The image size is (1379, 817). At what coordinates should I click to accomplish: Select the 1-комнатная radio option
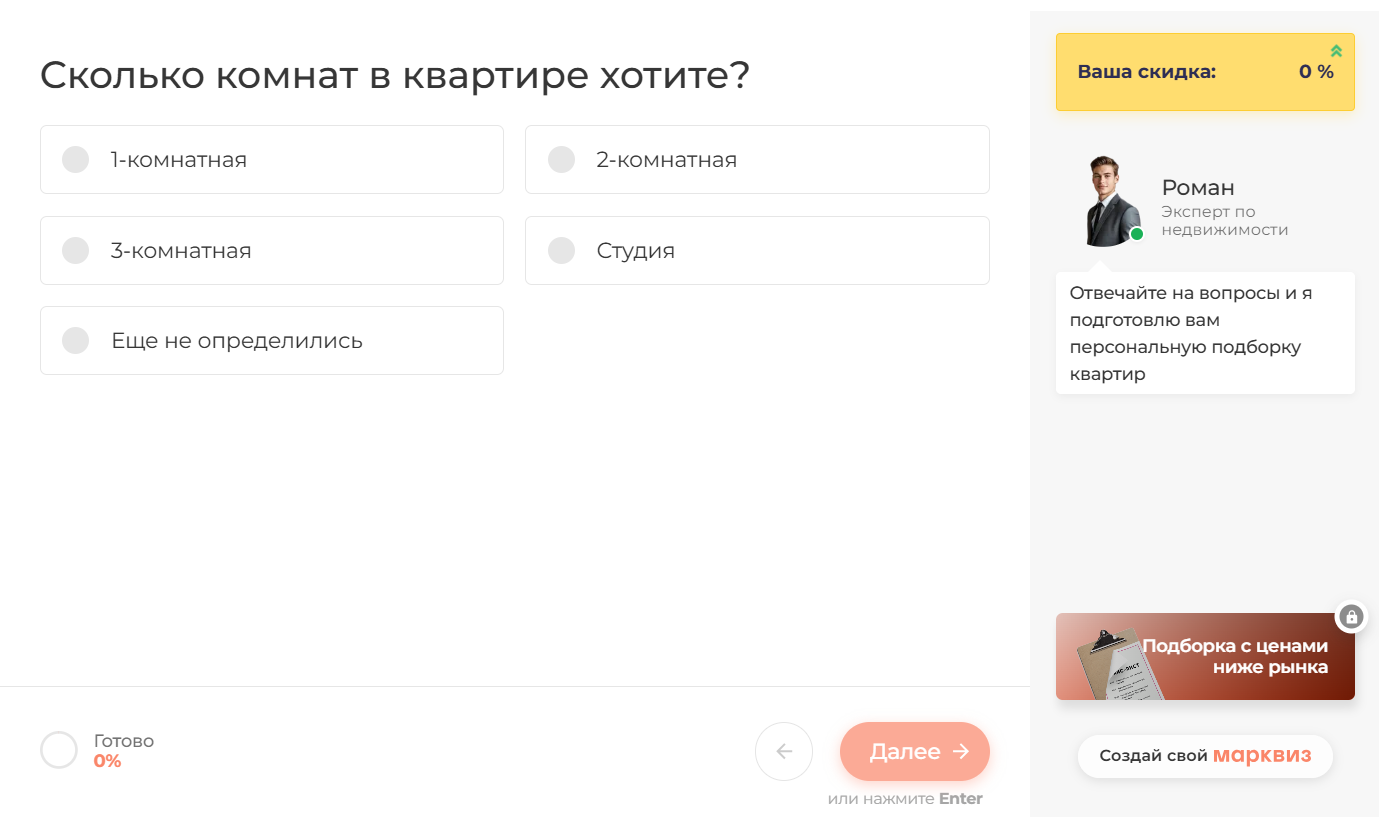272,159
